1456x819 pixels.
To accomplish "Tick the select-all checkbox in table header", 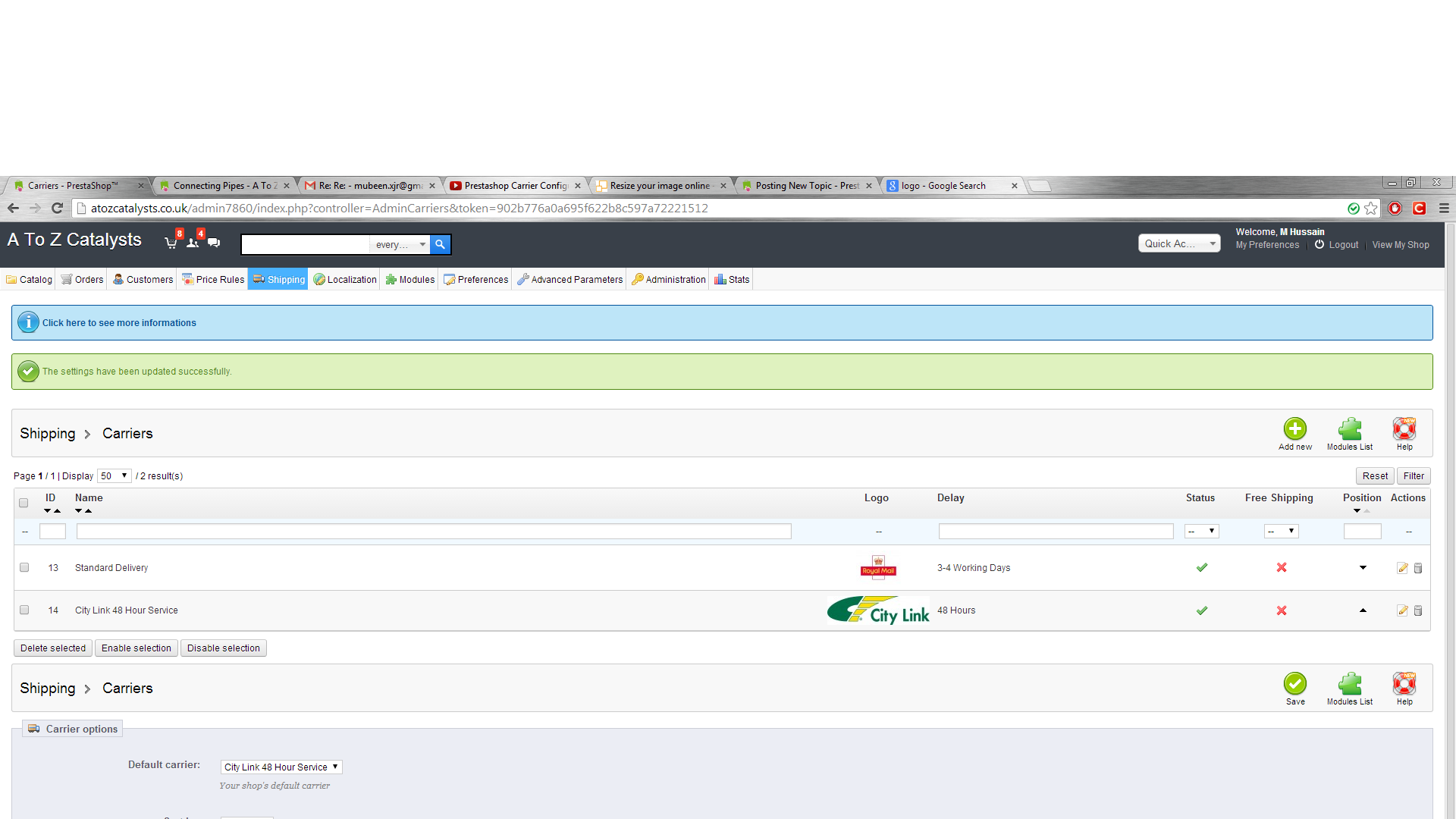I will (x=24, y=503).
